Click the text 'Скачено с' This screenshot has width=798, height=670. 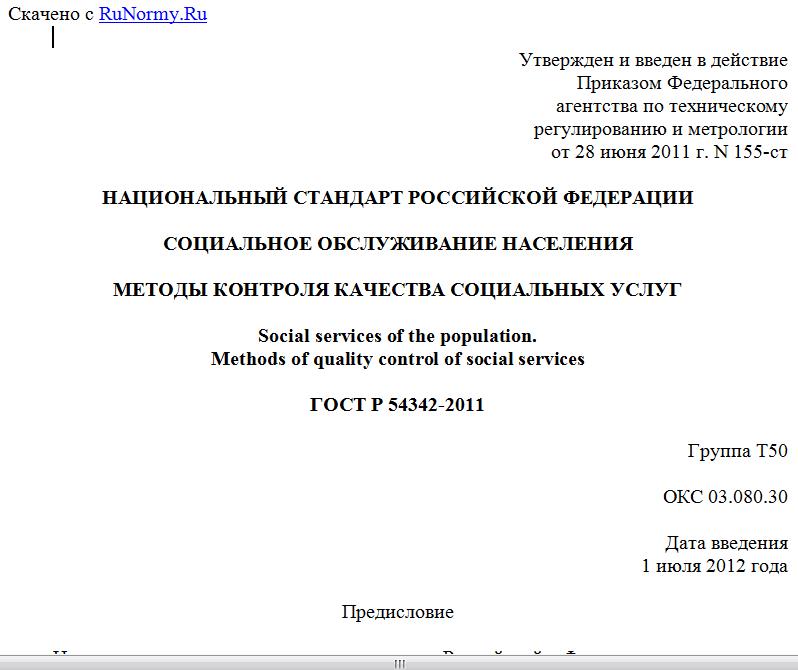[51, 14]
